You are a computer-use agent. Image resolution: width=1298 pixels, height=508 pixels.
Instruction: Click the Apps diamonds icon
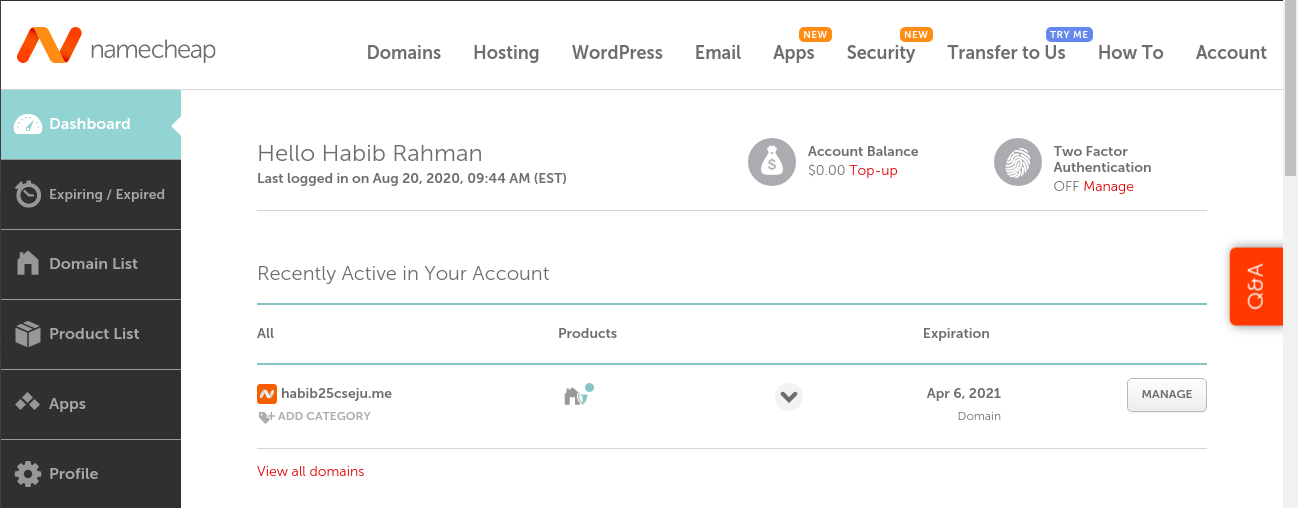click(x=28, y=404)
